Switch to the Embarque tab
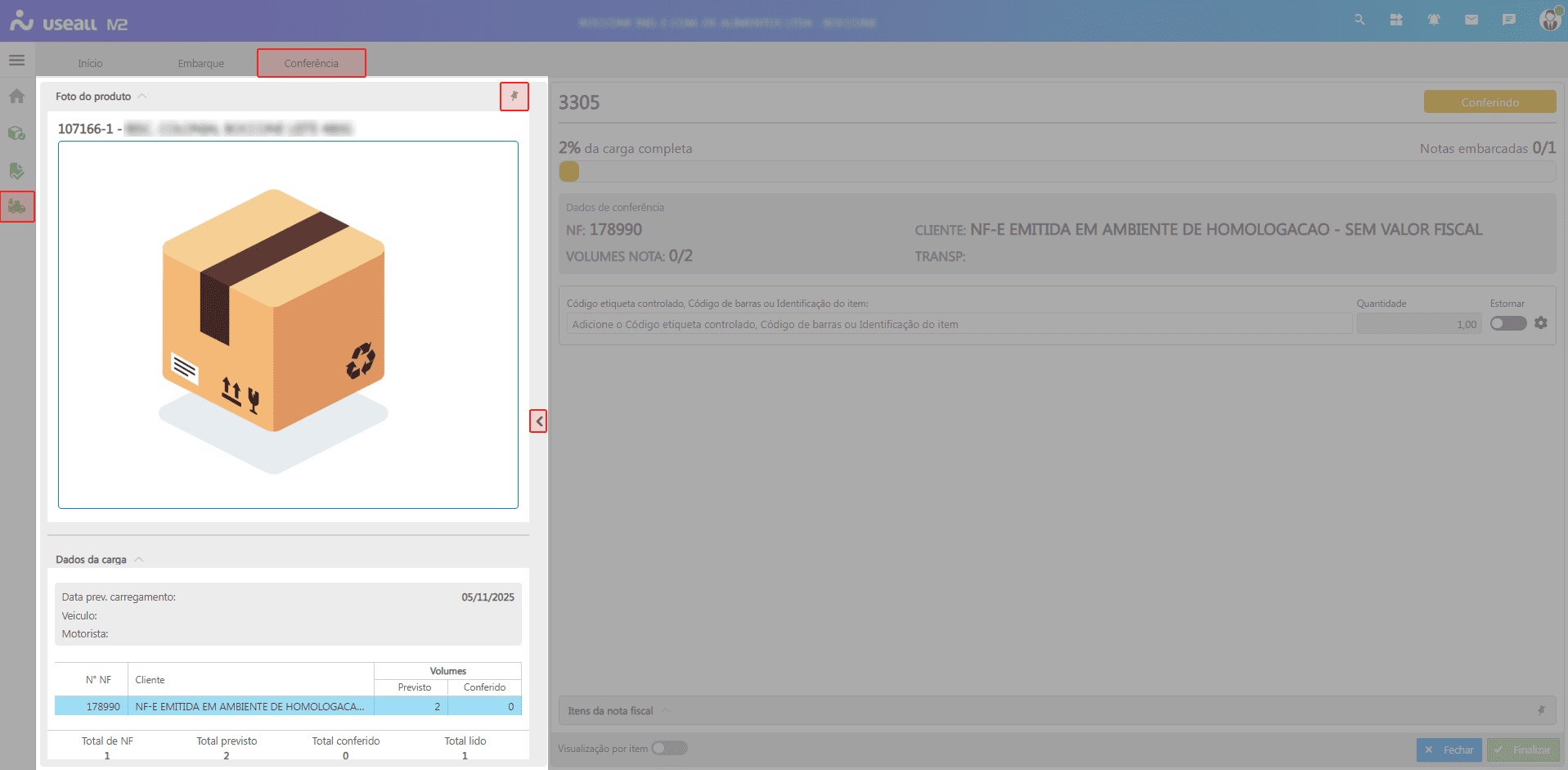 (200, 63)
